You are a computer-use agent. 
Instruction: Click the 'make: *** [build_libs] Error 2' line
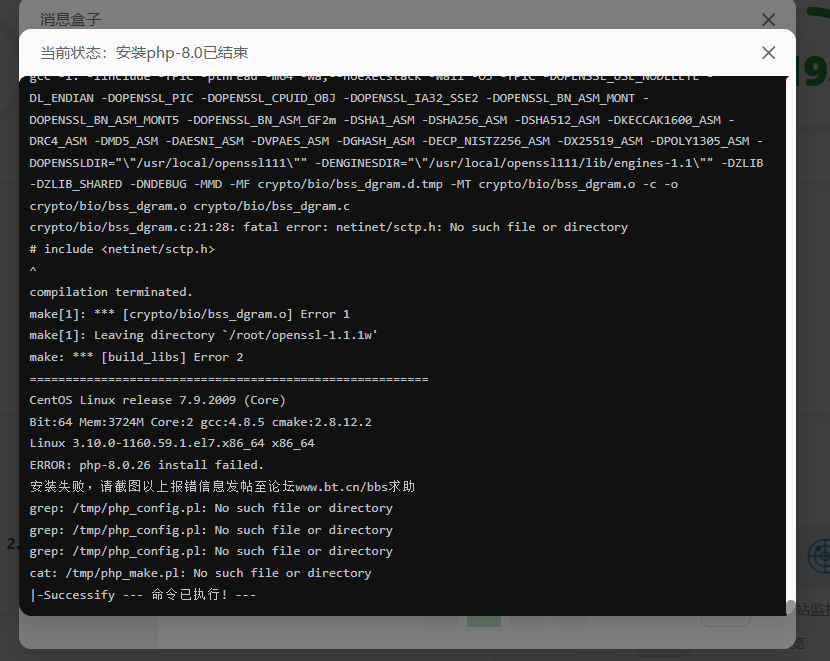pos(137,357)
